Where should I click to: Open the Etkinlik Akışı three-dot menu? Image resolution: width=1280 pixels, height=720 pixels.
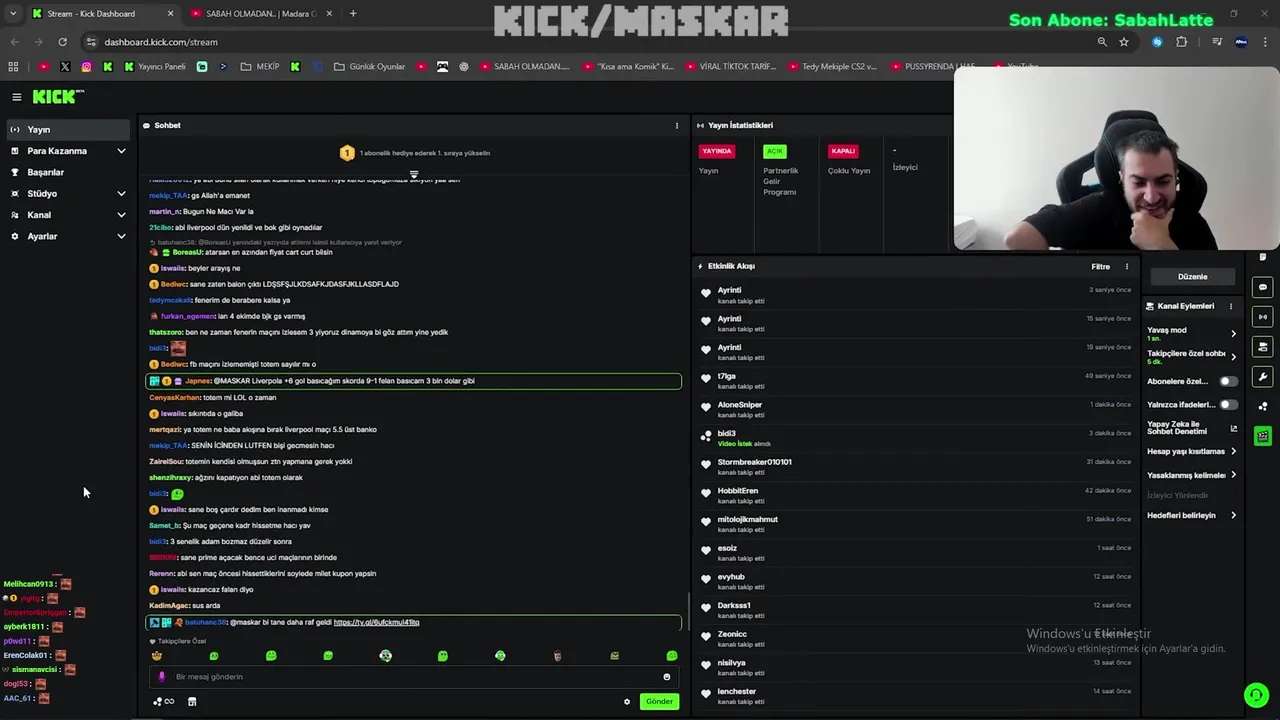[x=1126, y=267]
